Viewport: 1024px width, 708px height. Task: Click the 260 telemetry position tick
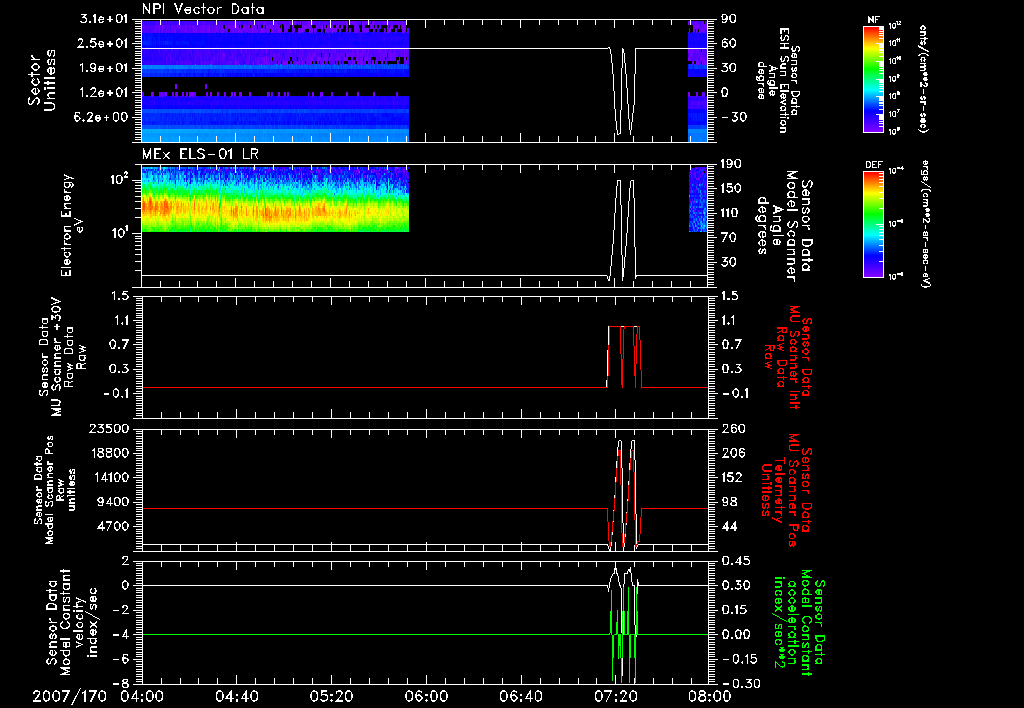coord(733,429)
